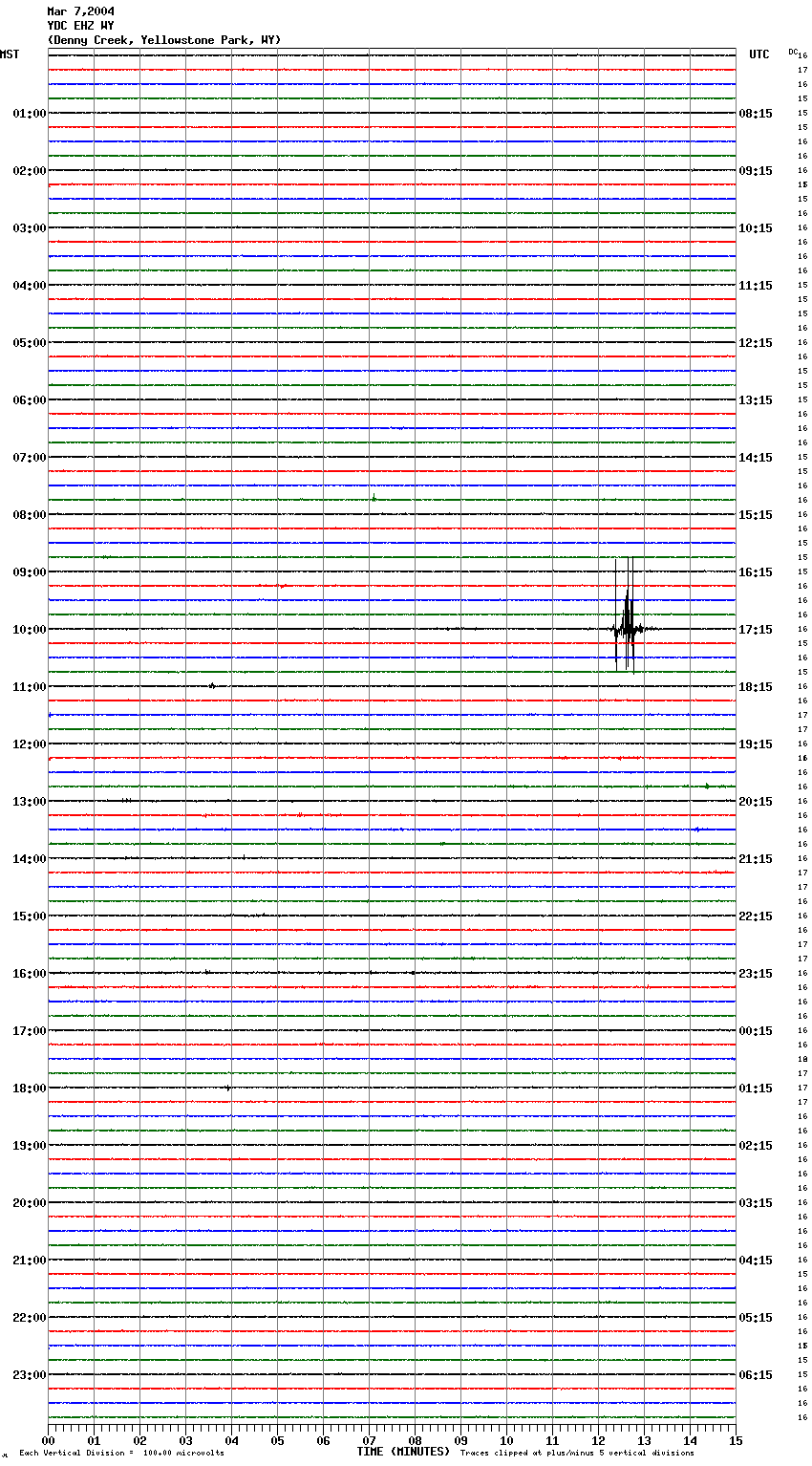Viewport: 812px width, 1466px height.
Task: Click the UTC time label '17:15'
Action: [x=756, y=630]
